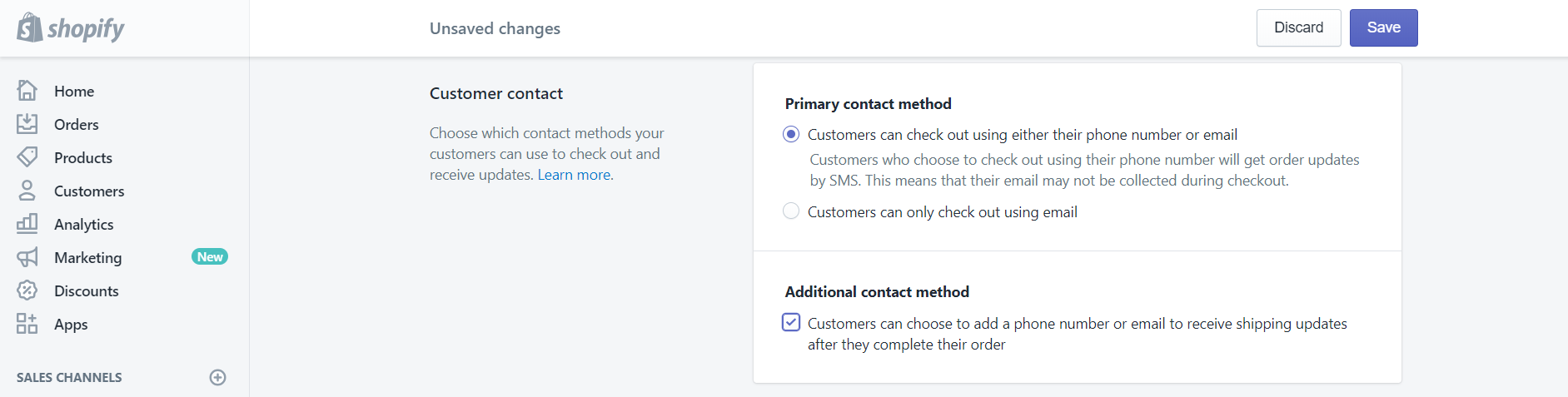Screen dimensions: 1568x397
Task: Save the unsaved changes
Action: click(1383, 27)
